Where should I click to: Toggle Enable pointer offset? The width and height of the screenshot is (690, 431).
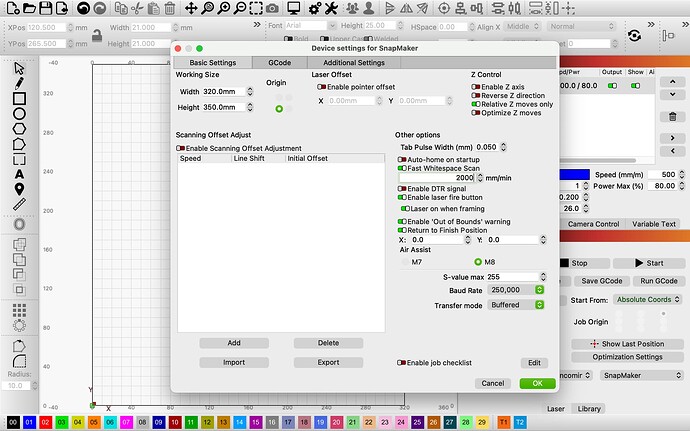click(321, 87)
